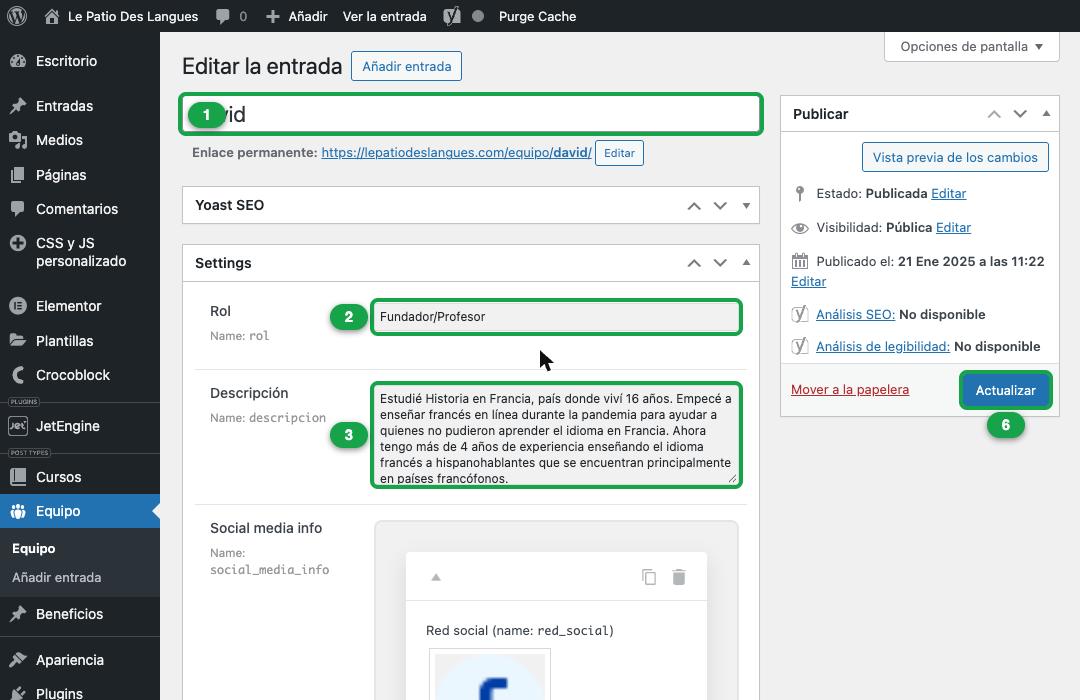Screen dimensions: 1080x700
Task: Click Purge Cache in admin bar
Action: pos(537,16)
